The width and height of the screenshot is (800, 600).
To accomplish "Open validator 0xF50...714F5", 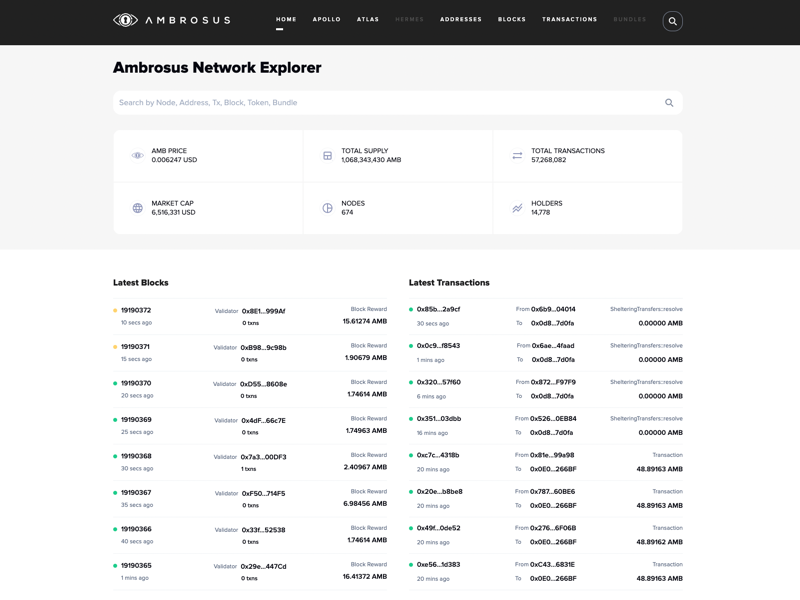I will (x=263, y=493).
